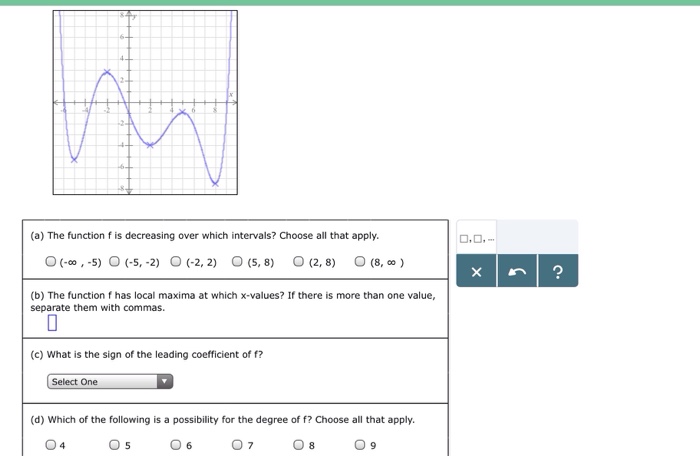Select degree 4 checkbox

(x=51, y=444)
